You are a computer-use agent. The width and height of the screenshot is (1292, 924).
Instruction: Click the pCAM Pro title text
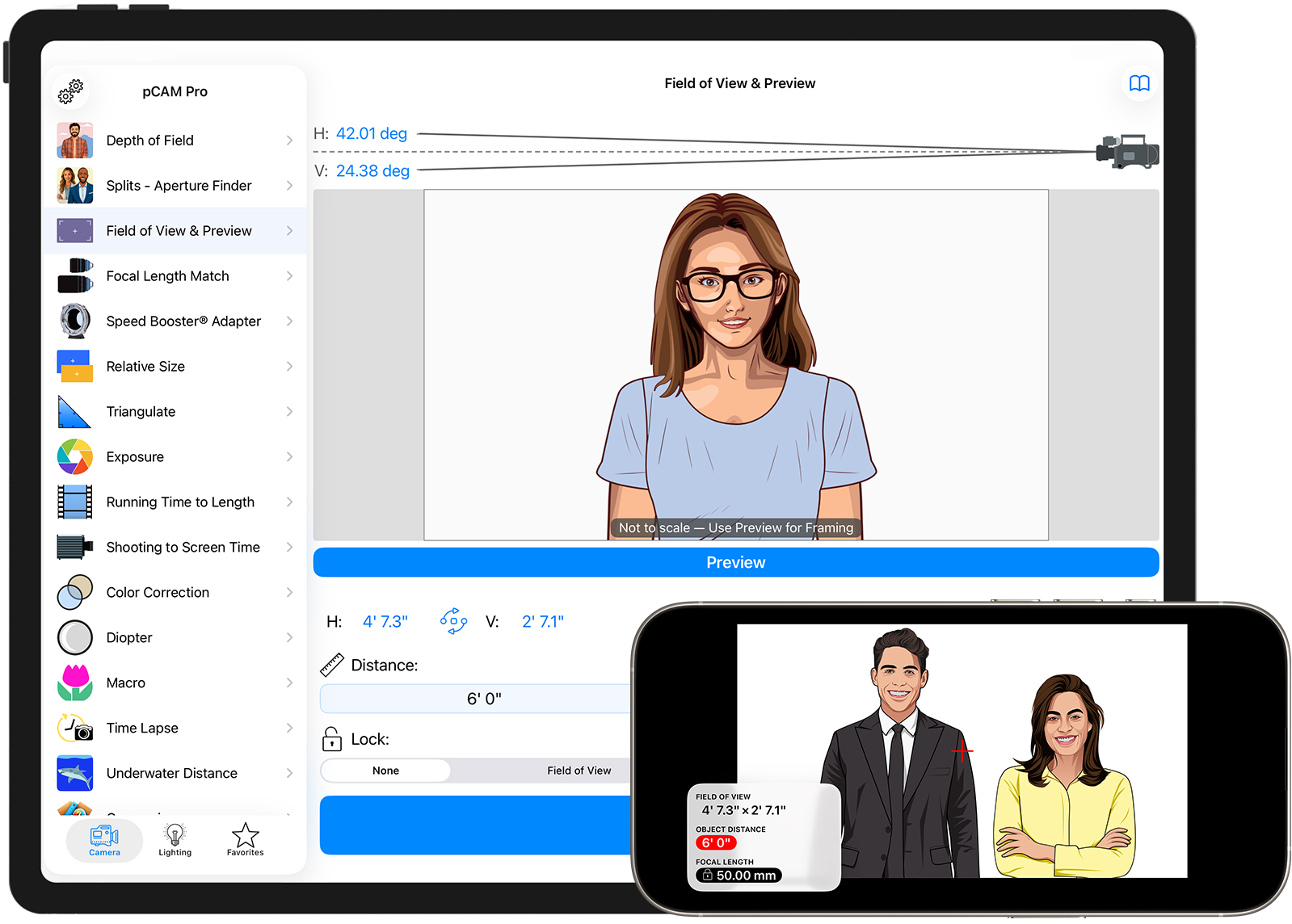point(175,92)
